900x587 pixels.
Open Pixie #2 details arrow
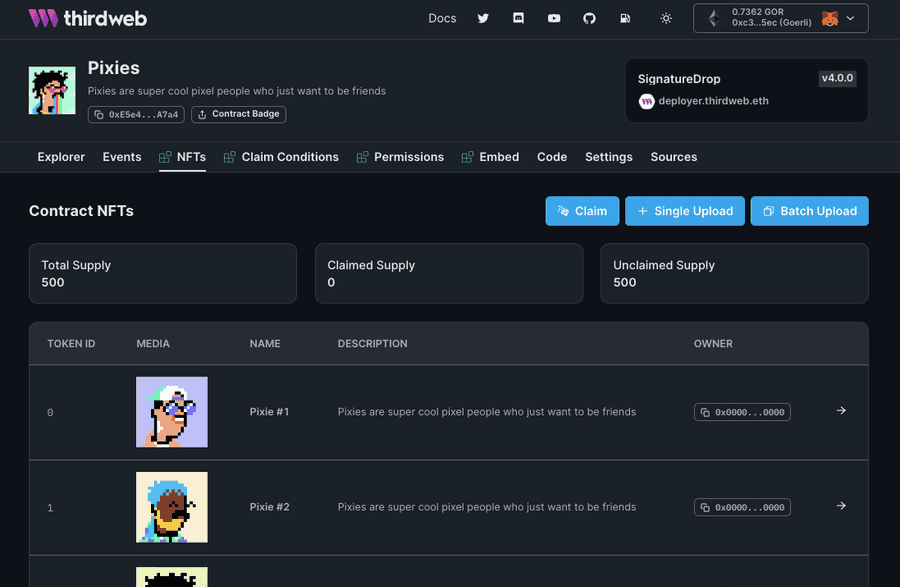point(841,506)
